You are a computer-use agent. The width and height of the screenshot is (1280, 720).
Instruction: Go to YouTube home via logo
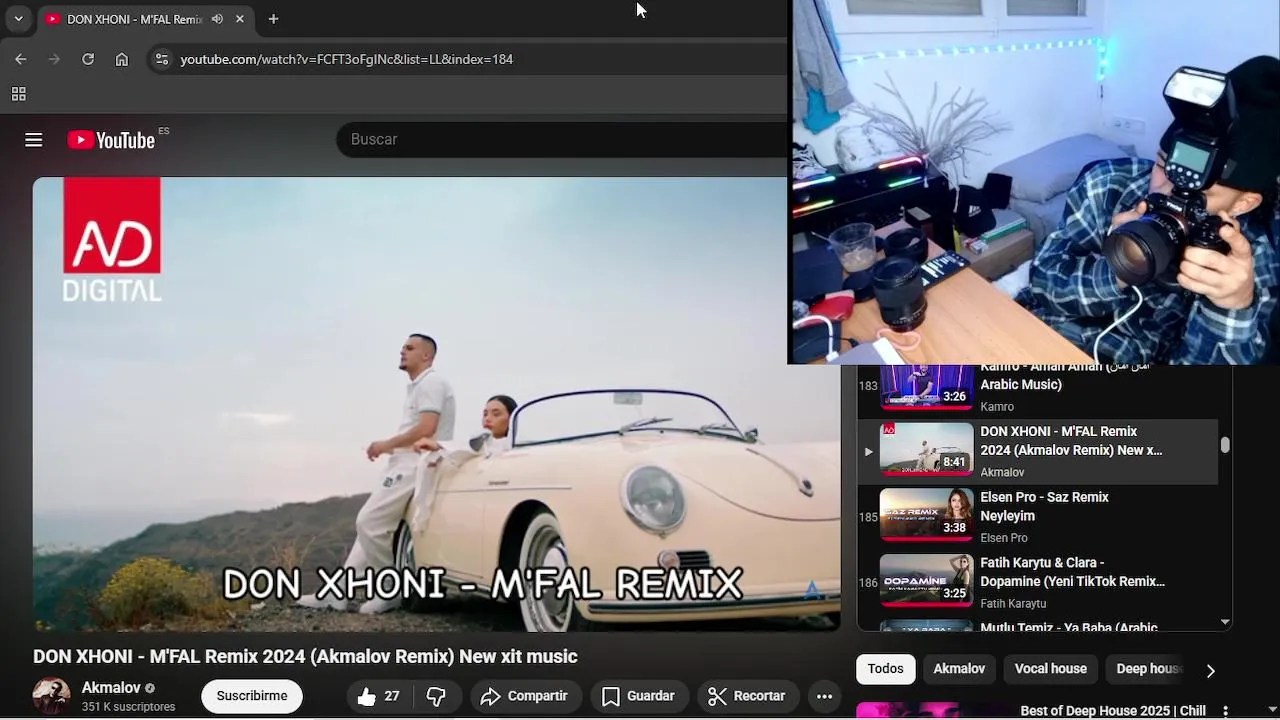(111, 140)
